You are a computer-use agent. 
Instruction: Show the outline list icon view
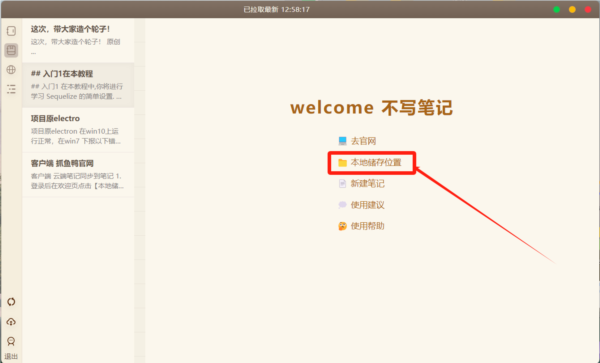pyautogui.click(x=11, y=89)
